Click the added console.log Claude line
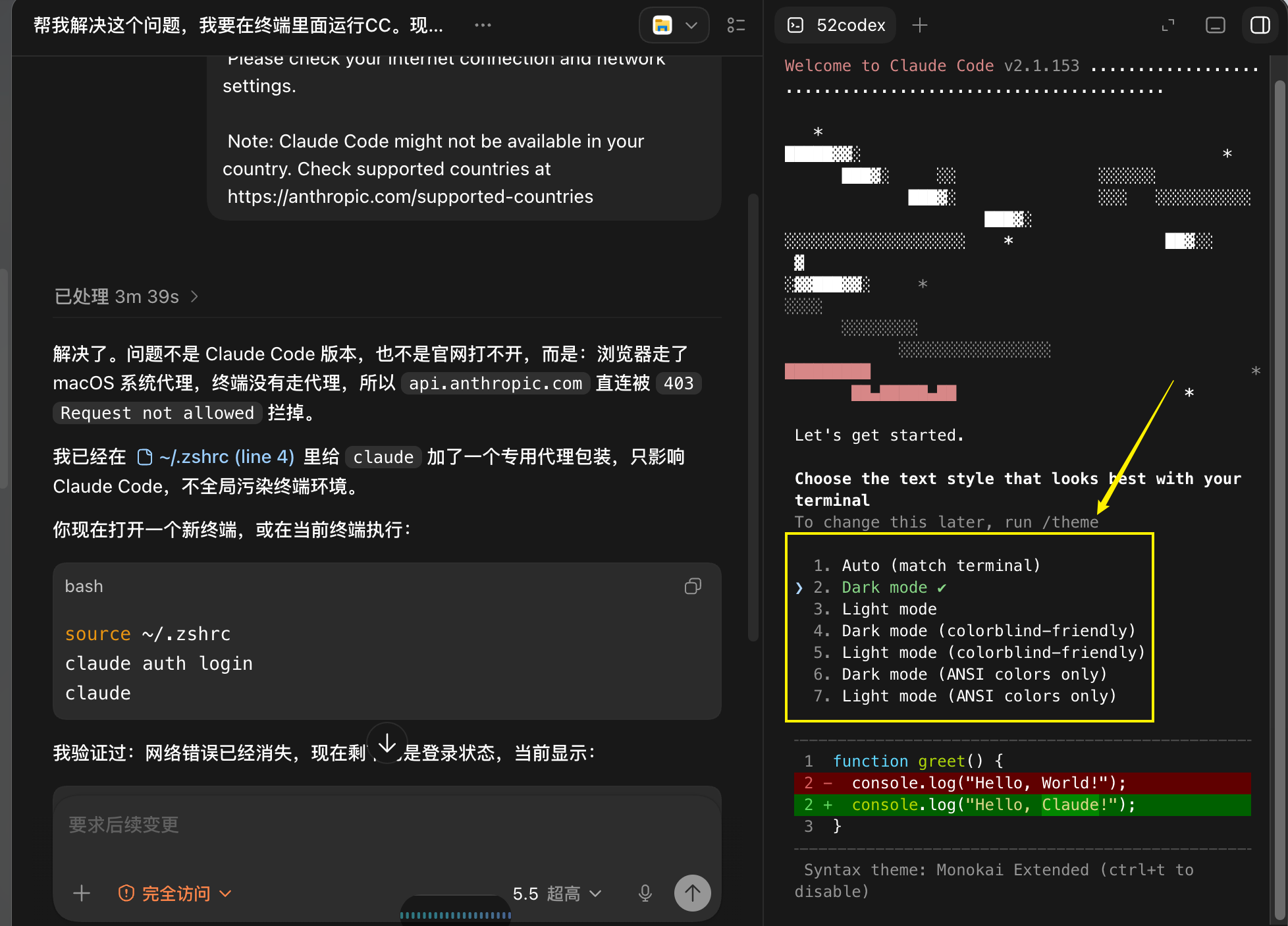This screenshot has width=1288, height=926. 1023,804
